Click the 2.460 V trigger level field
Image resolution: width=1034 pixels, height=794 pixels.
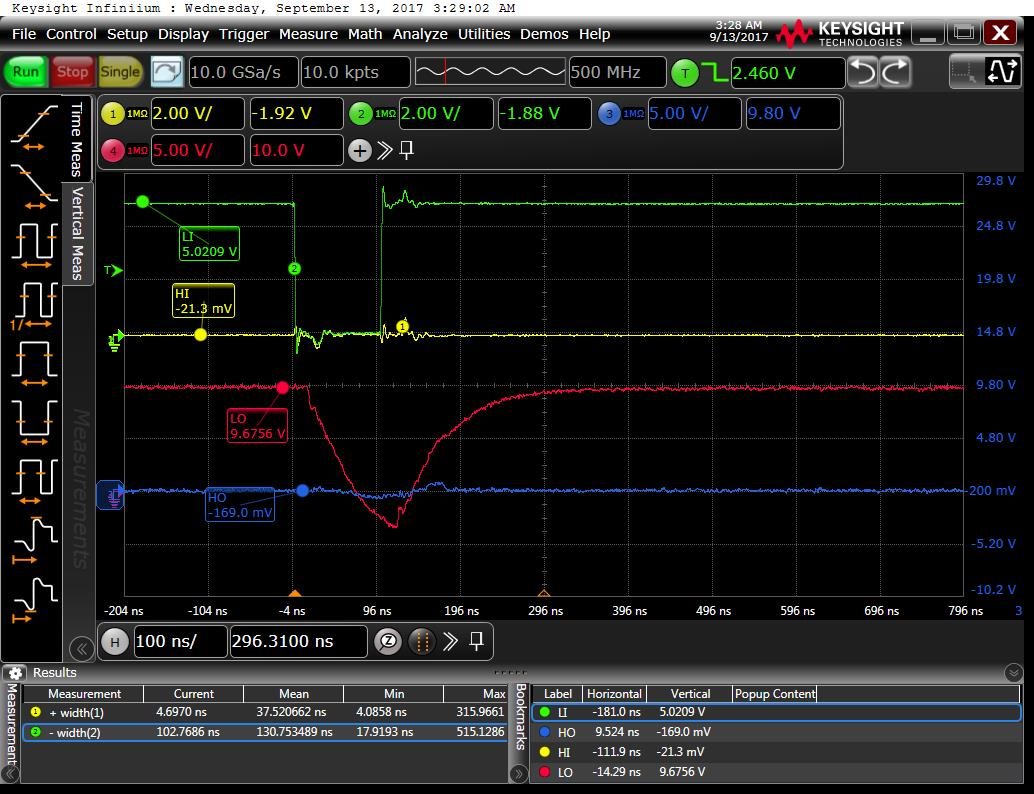click(787, 73)
